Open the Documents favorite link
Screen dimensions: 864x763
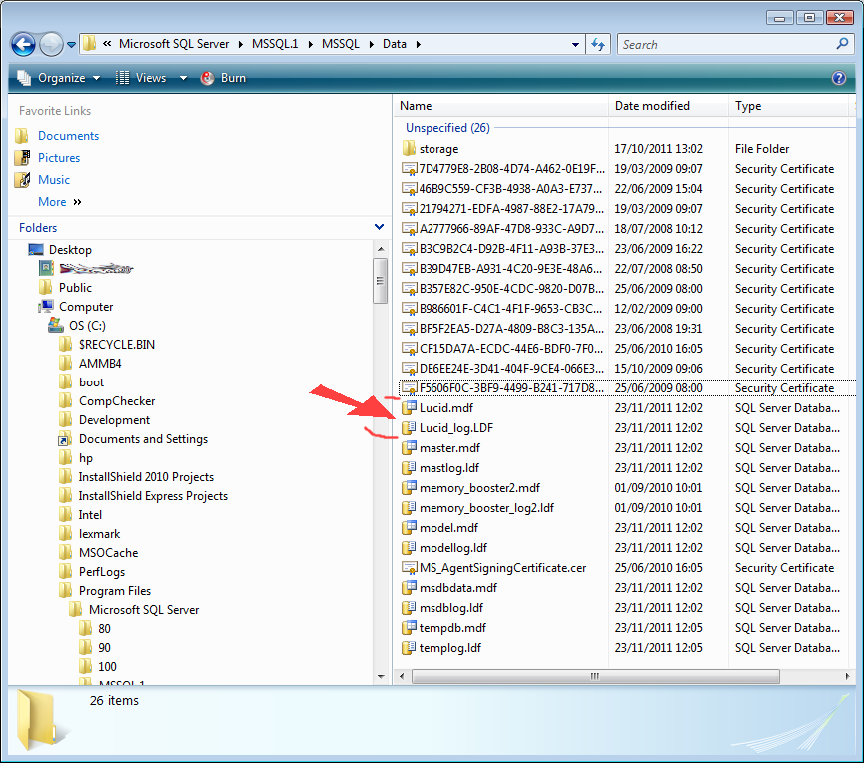pyautogui.click(x=68, y=136)
